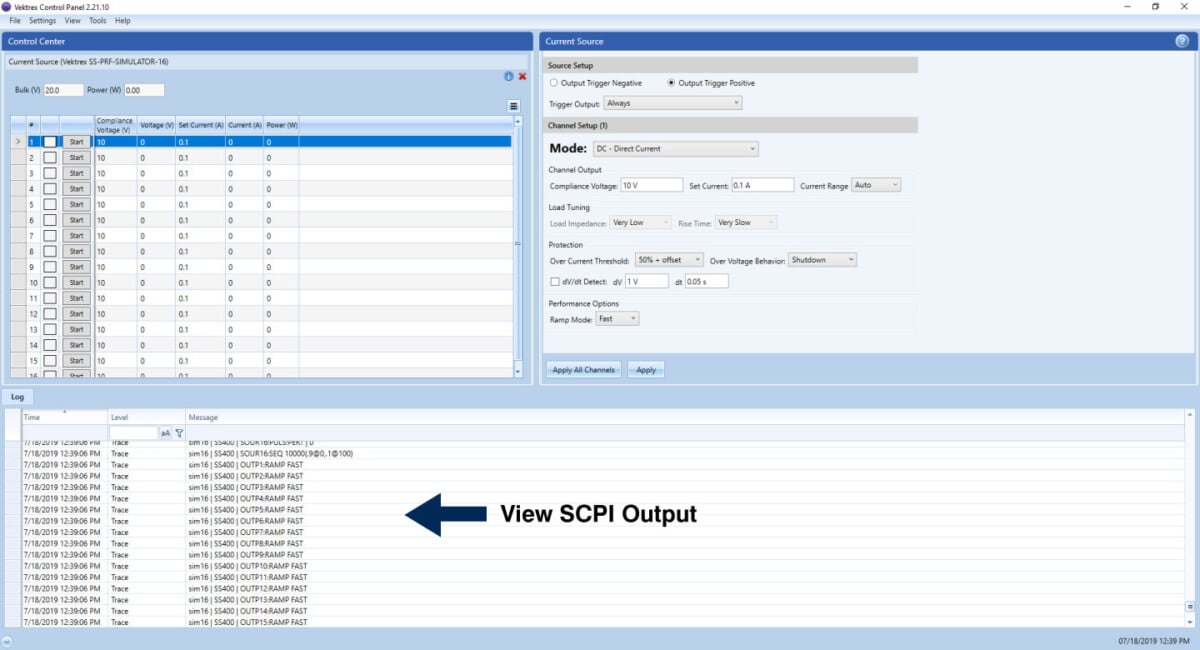Open the Help menu
The width and height of the screenshot is (1200, 650).
122,20
